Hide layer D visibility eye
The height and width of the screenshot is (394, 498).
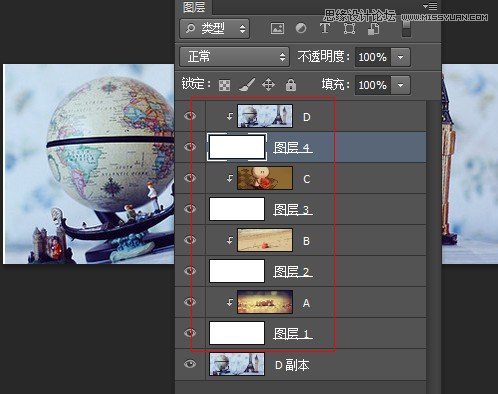point(190,116)
